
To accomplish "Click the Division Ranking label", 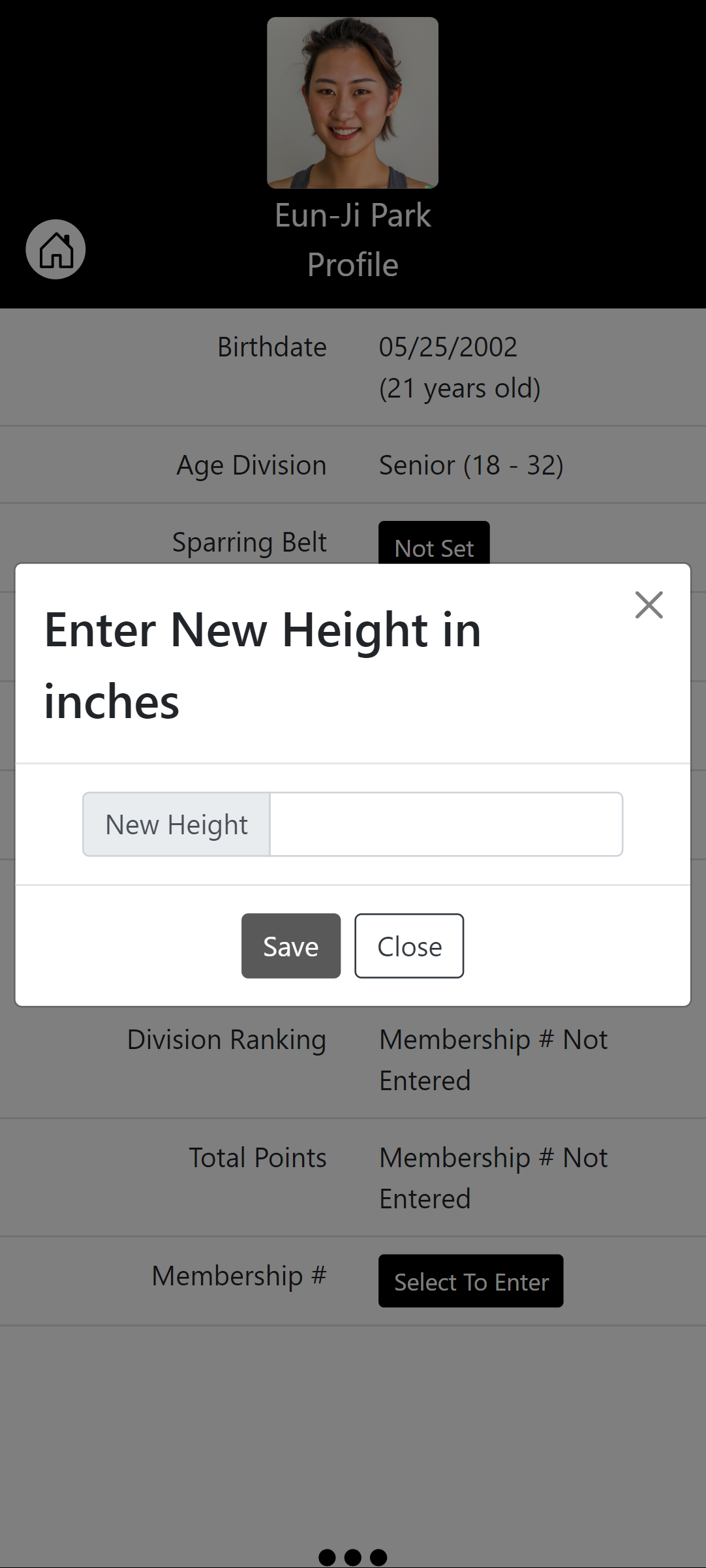I will [226, 1039].
